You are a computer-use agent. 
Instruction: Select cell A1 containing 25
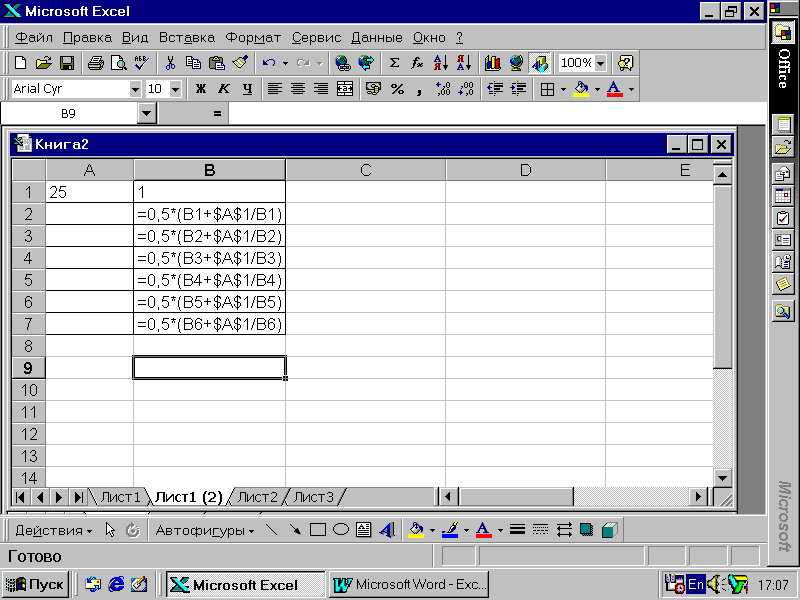coord(89,192)
